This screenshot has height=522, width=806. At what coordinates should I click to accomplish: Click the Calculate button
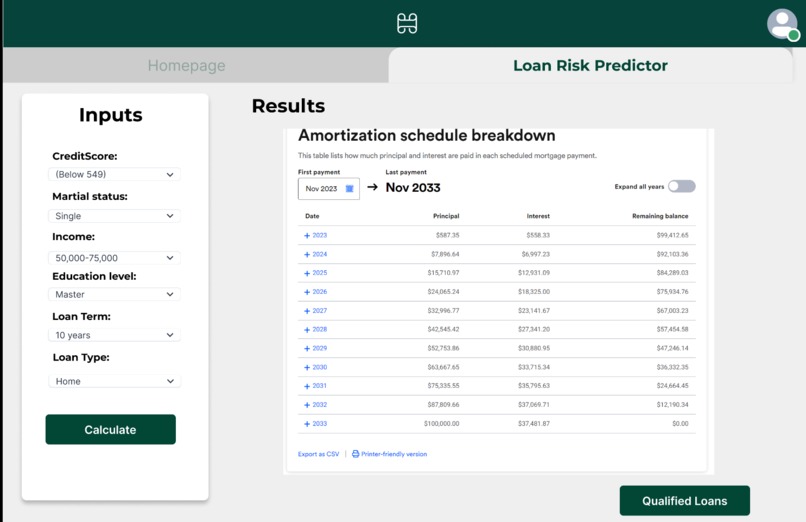[111, 430]
